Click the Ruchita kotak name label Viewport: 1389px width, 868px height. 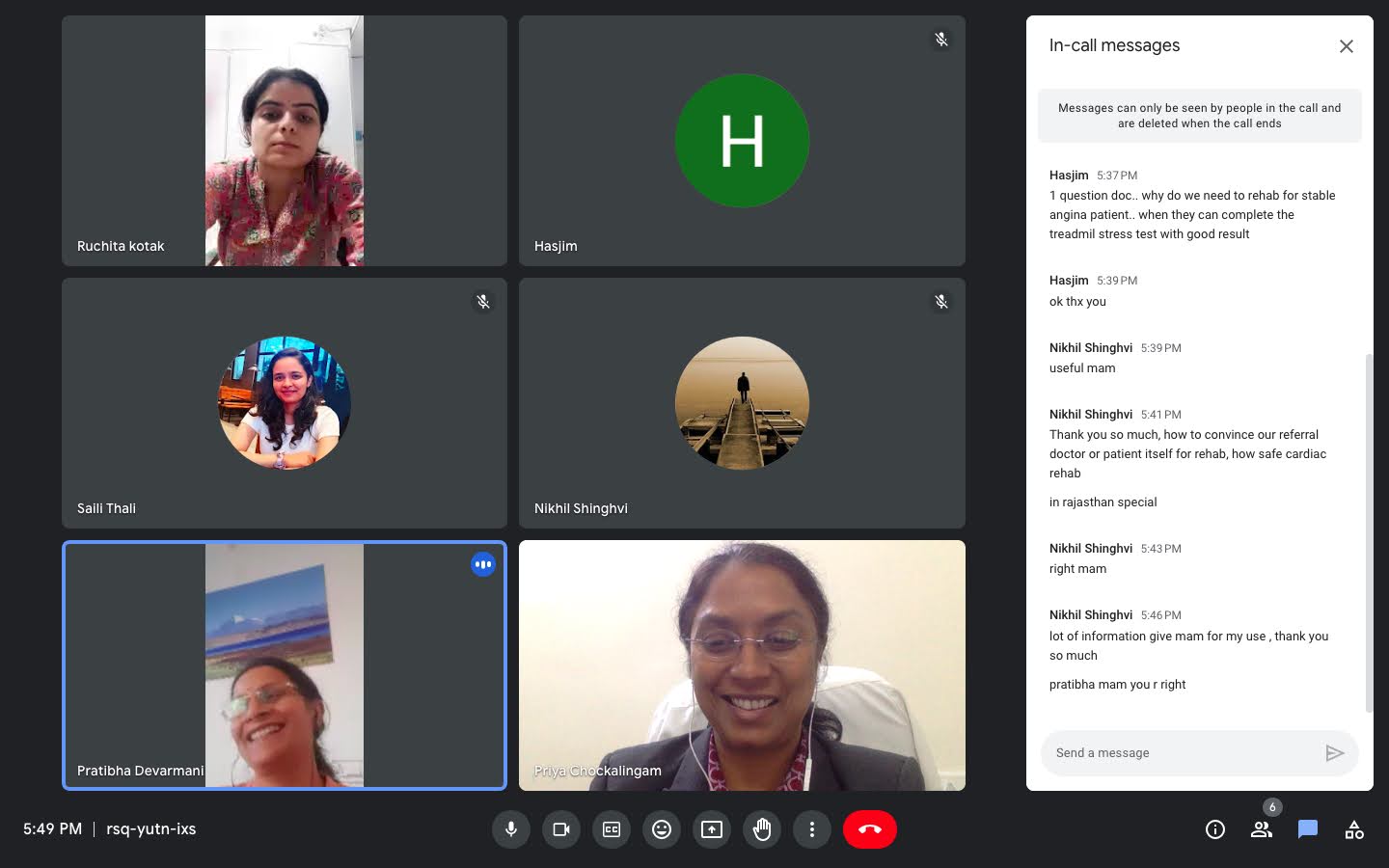tap(121, 246)
